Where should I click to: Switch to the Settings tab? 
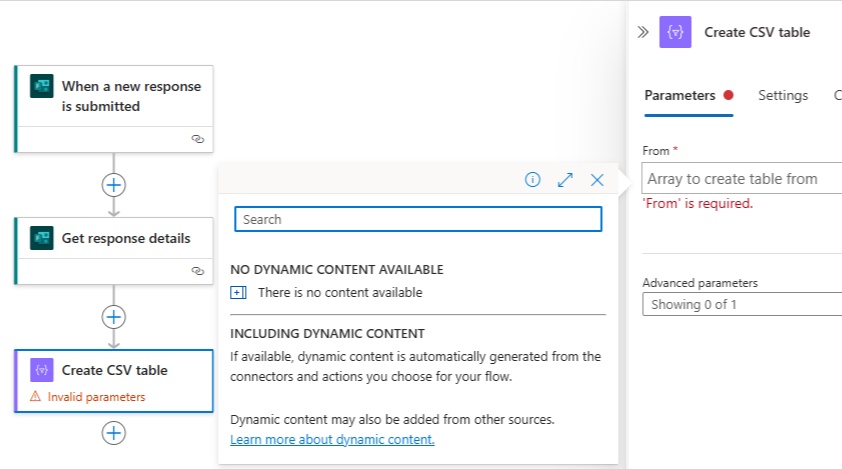[x=783, y=95]
